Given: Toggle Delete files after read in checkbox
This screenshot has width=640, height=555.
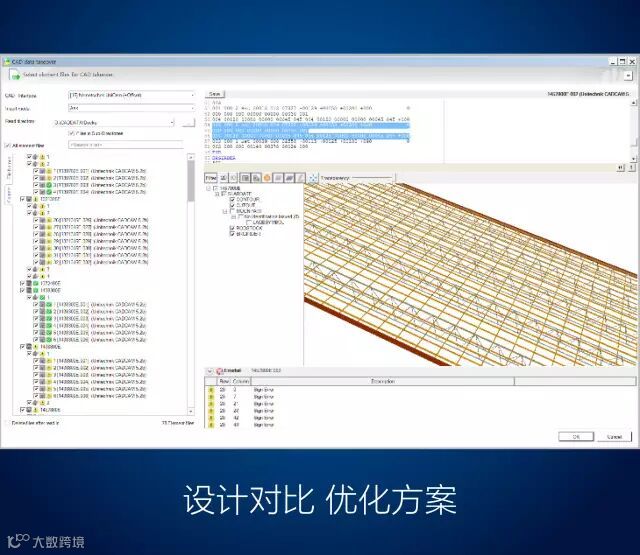Looking at the screenshot, I should pyautogui.click(x=8, y=423).
